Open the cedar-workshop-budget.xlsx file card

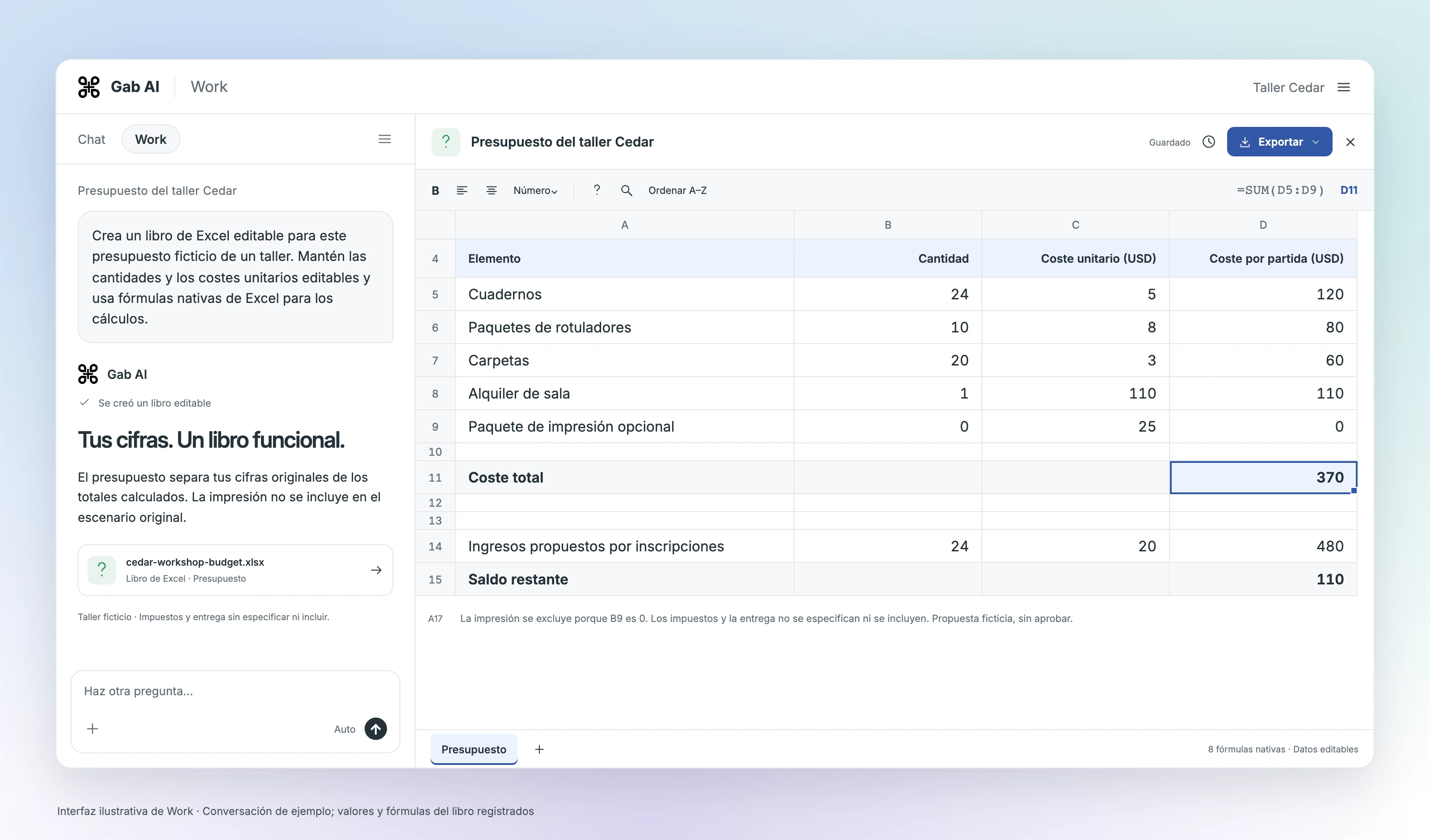tap(236, 570)
